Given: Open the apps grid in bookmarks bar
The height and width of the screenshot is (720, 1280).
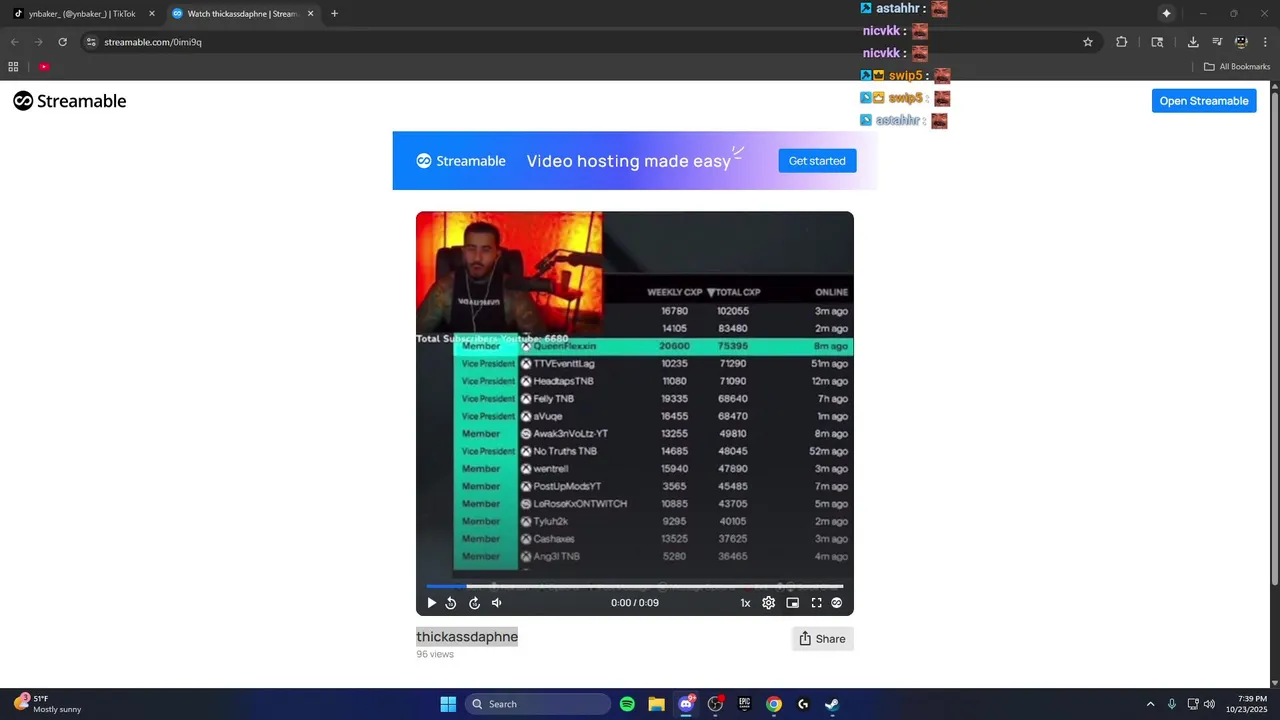Looking at the screenshot, I should pyautogui.click(x=13, y=67).
